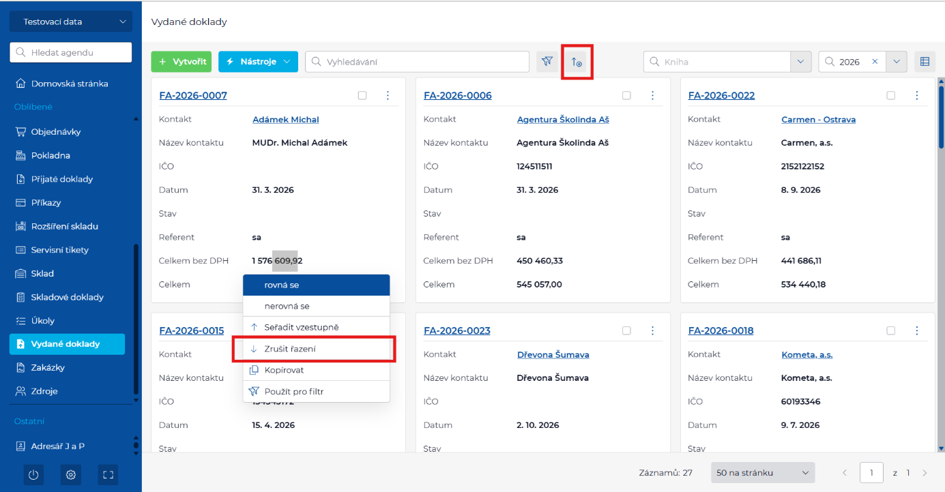Open Rozšíření skladu agenda
Image resolution: width=945 pixels, height=492 pixels.
pyautogui.click(x=57, y=226)
